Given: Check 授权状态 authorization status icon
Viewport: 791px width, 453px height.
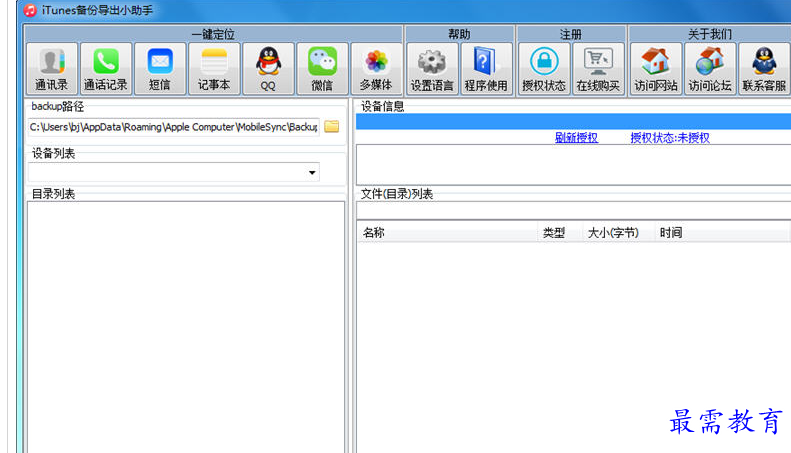Looking at the screenshot, I should tap(544, 69).
